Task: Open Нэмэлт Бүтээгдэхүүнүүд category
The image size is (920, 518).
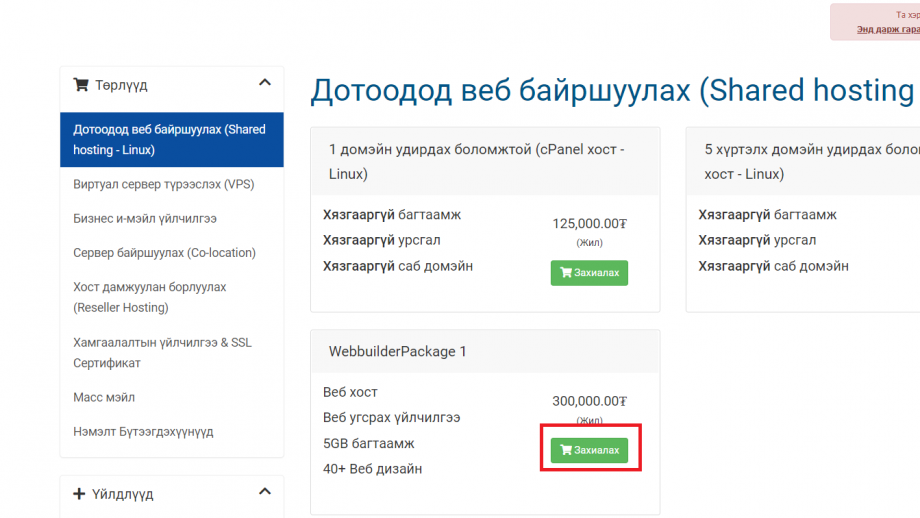Action: [x=143, y=432]
